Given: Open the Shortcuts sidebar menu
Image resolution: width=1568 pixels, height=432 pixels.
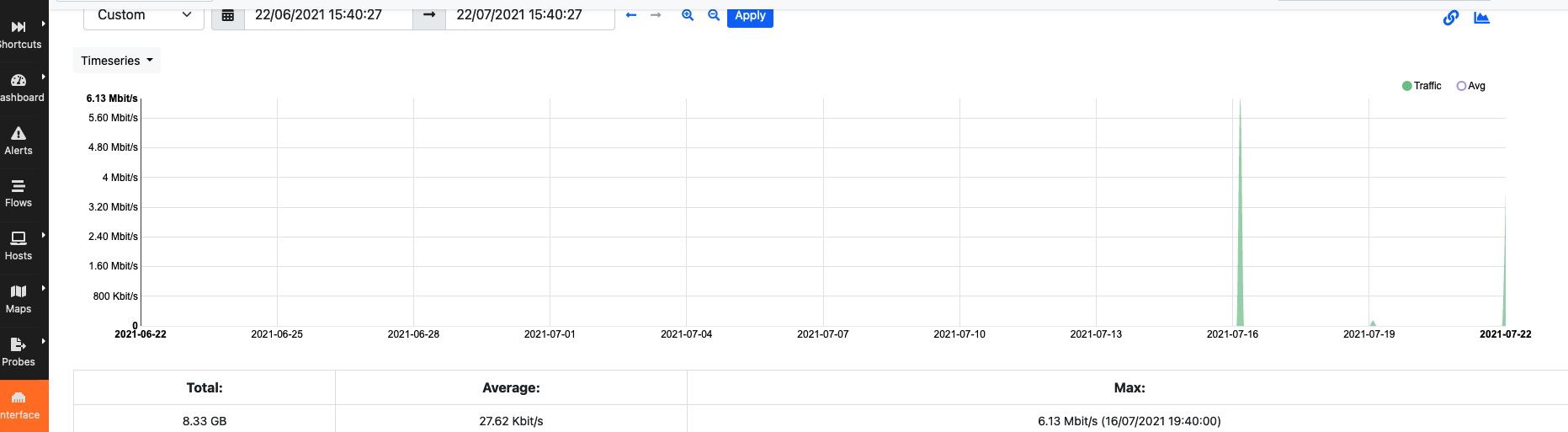Looking at the screenshot, I should tap(20, 35).
